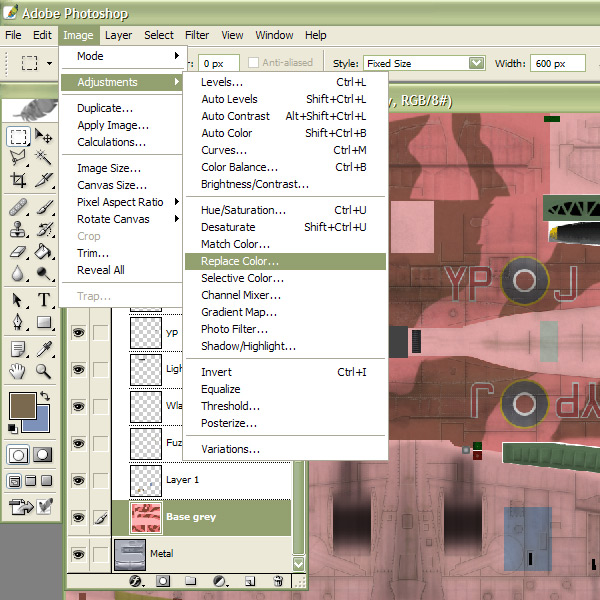Viewport: 600px width, 600px height.
Task: Select the Clone Stamp tool
Action: (18, 230)
